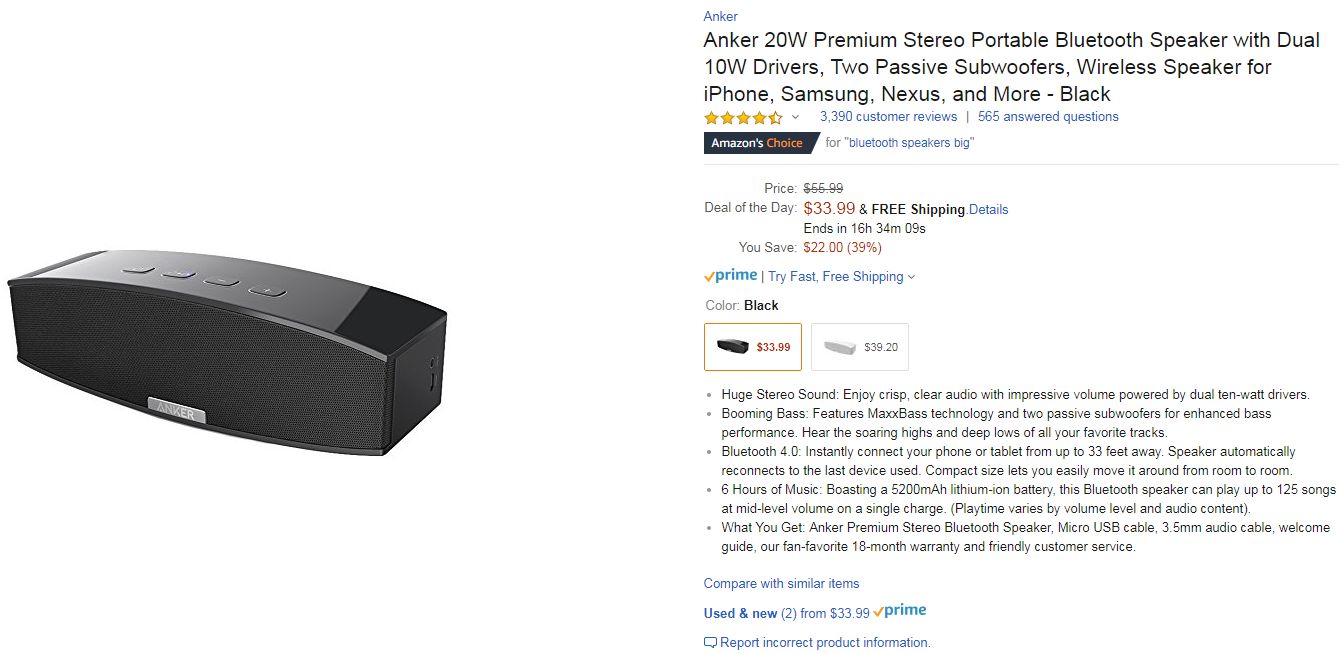Click the Amazon's Choice badge
The width and height of the screenshot is (1341, 654).
(757, 143)
